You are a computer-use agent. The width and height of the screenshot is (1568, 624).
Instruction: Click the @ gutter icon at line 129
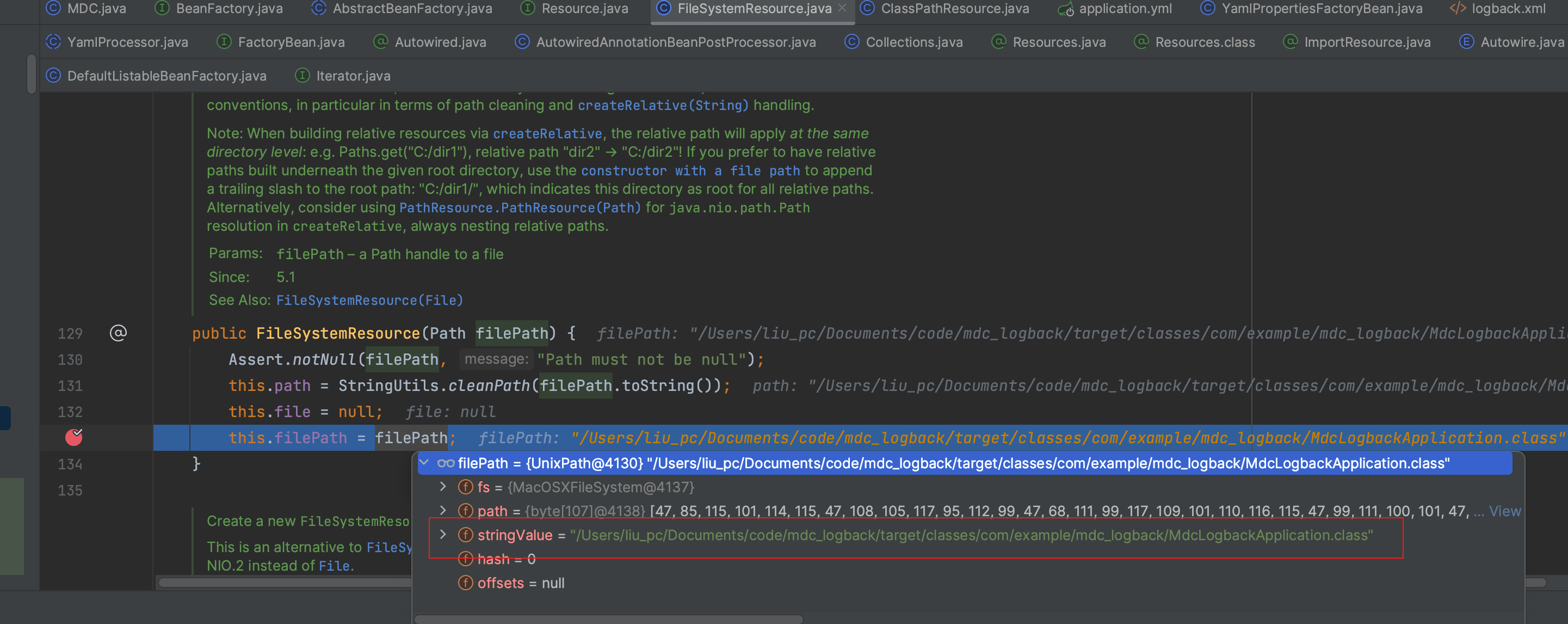(118, 333)
